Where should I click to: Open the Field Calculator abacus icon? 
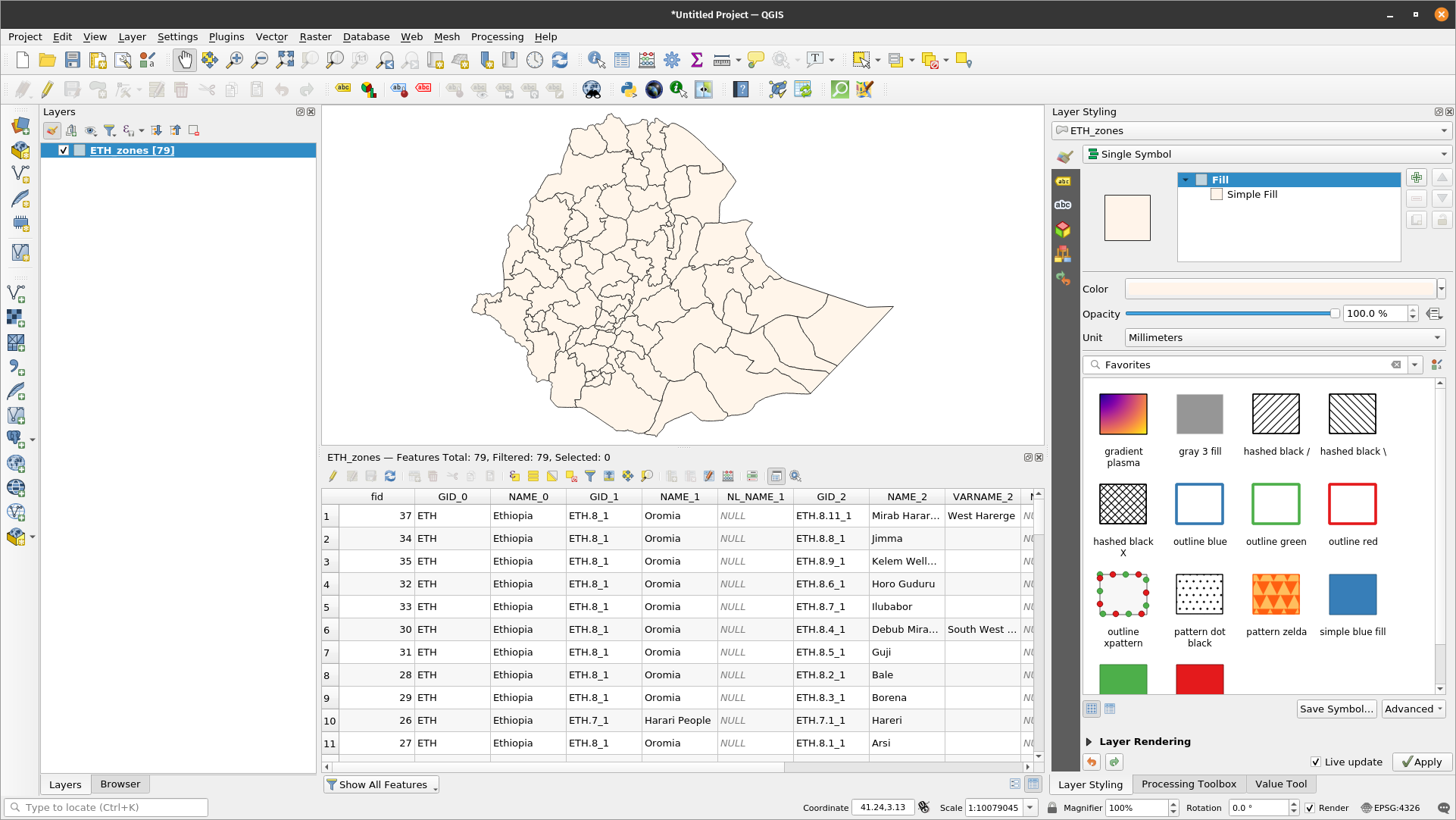[x=647, y=61]
